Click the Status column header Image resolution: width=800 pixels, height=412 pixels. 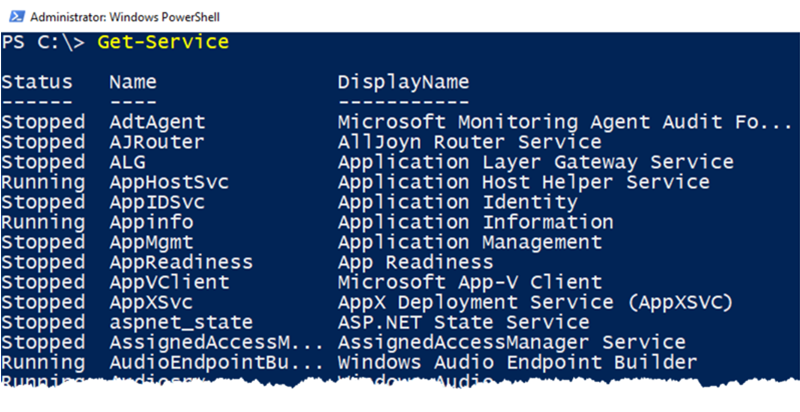point(37,82)
